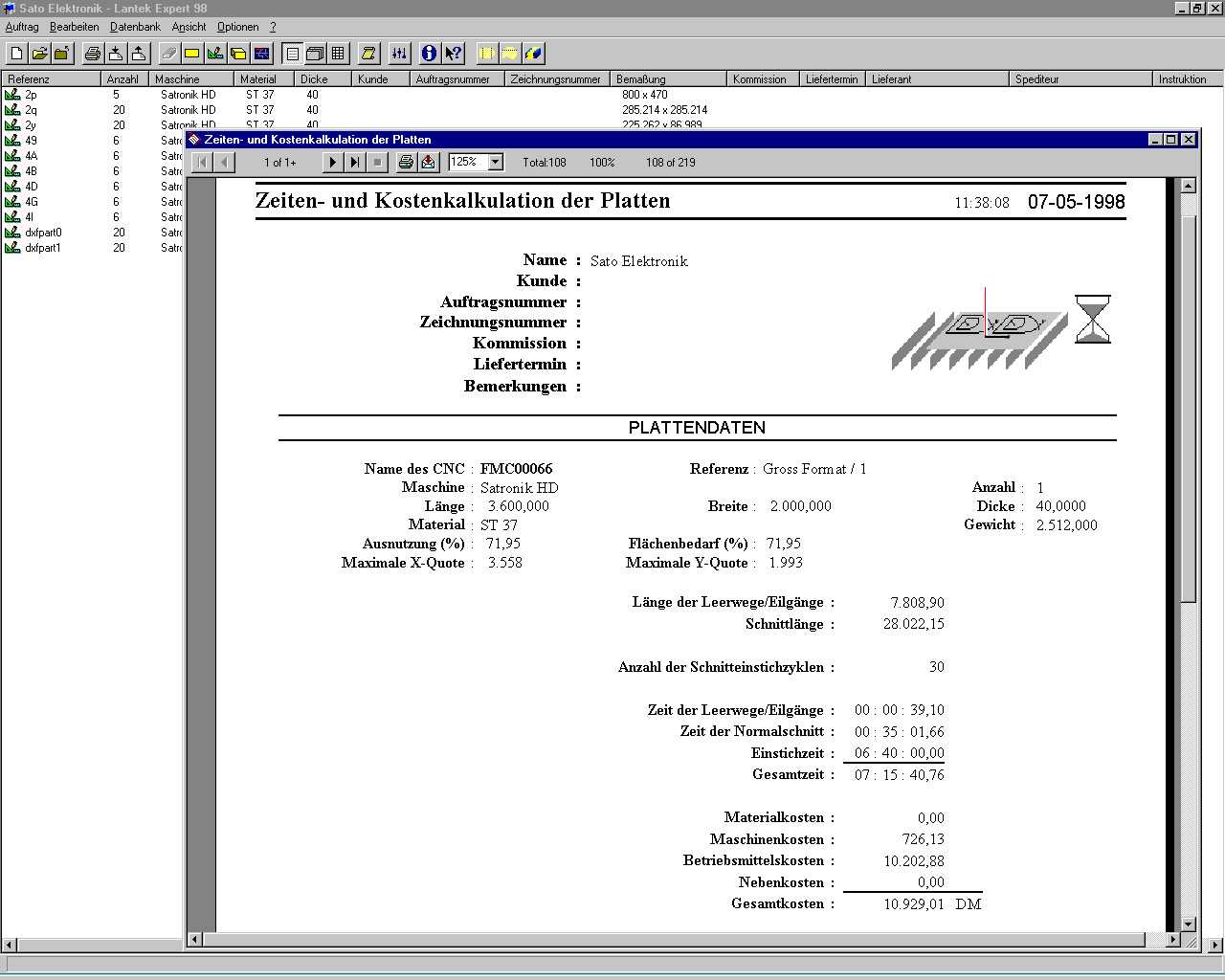
Task: Export the report with the envelope icon
Action: pos(428,162)
